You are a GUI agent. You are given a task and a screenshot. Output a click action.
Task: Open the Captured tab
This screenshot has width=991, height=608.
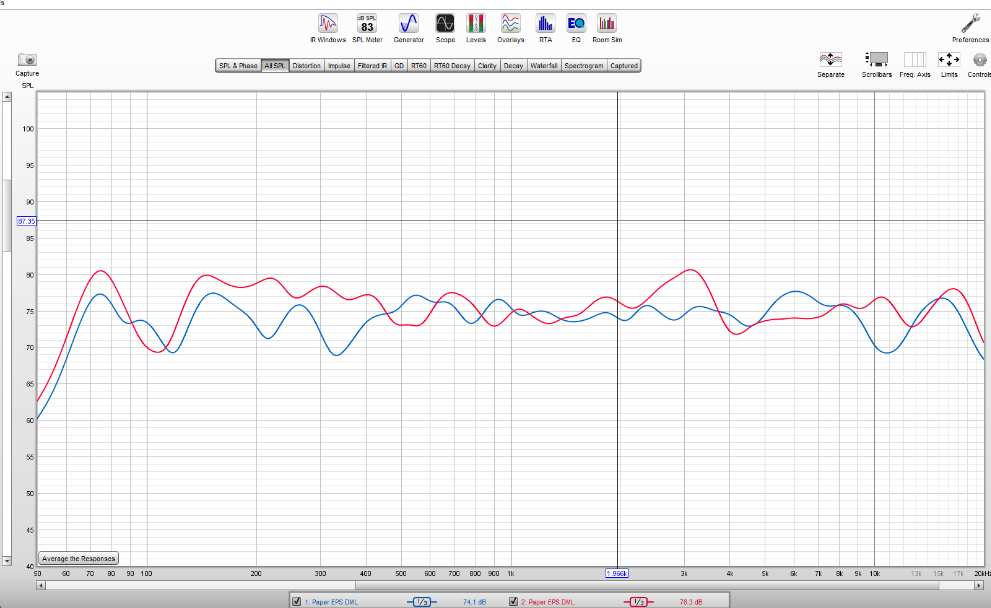(624, 66)
